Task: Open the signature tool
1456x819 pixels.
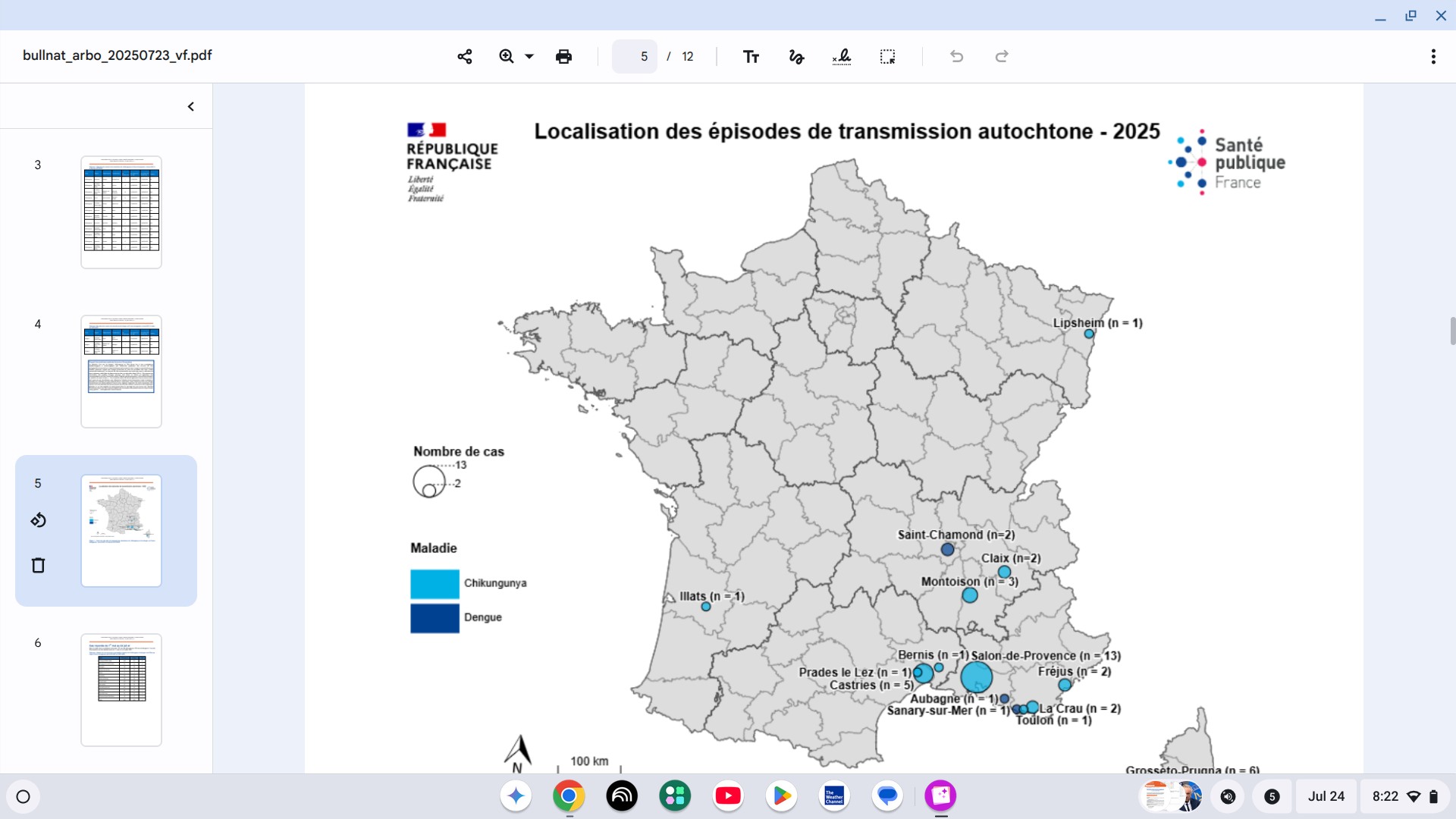Action: [842, 56]
